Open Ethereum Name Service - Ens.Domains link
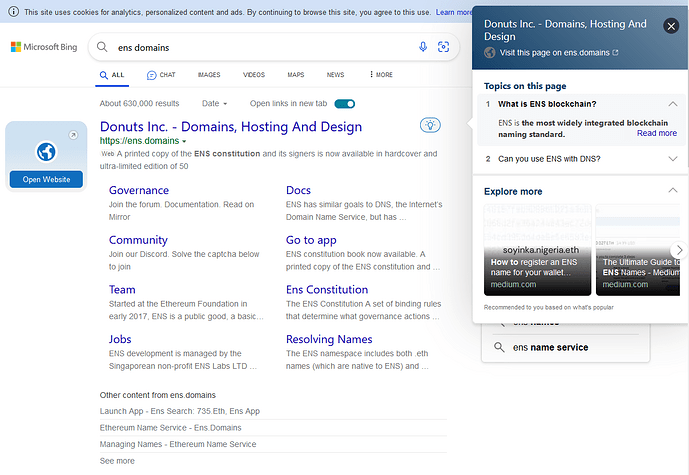 (170, 428)
